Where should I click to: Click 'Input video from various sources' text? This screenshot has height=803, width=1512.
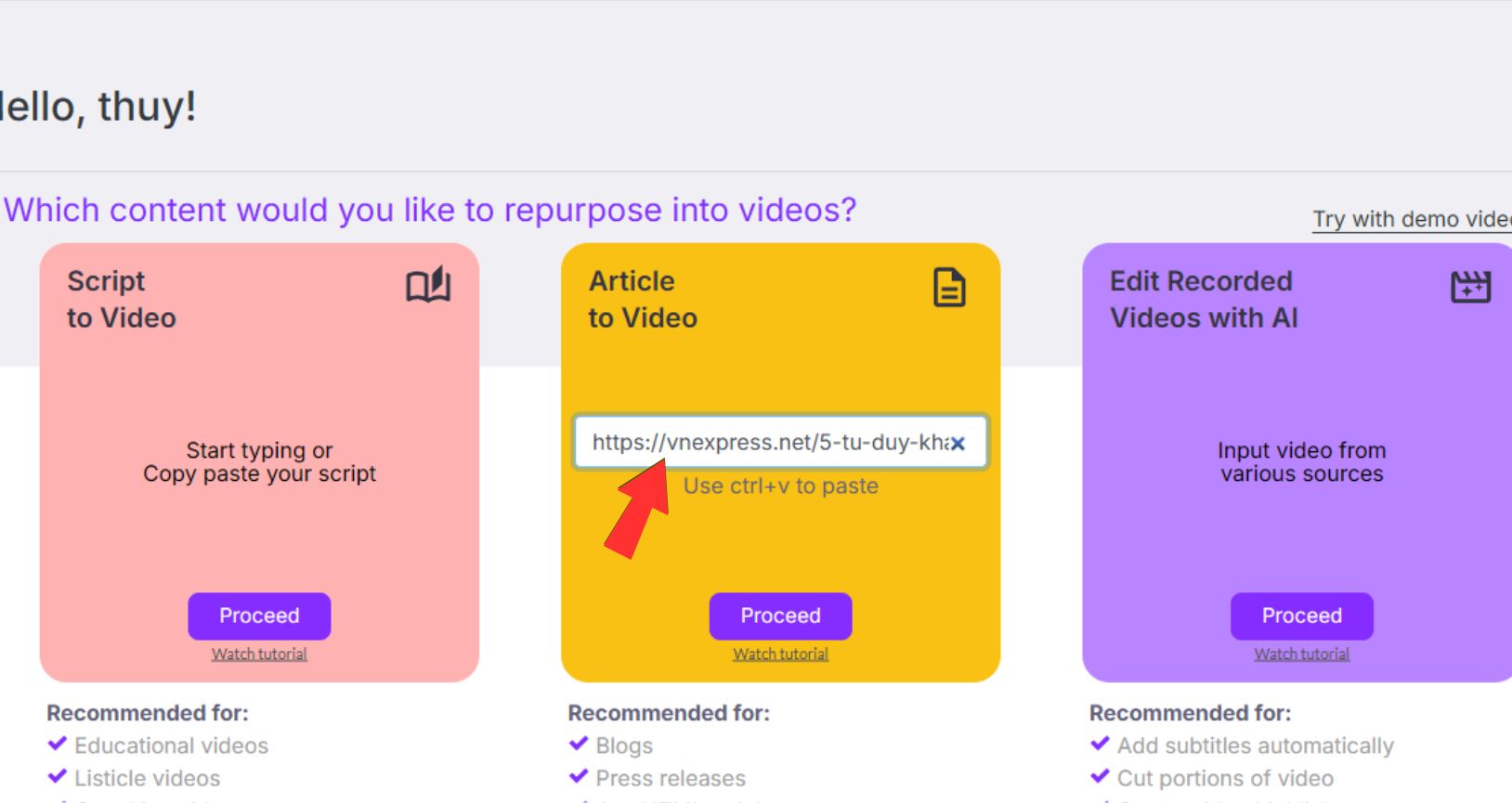point(1301,462)
